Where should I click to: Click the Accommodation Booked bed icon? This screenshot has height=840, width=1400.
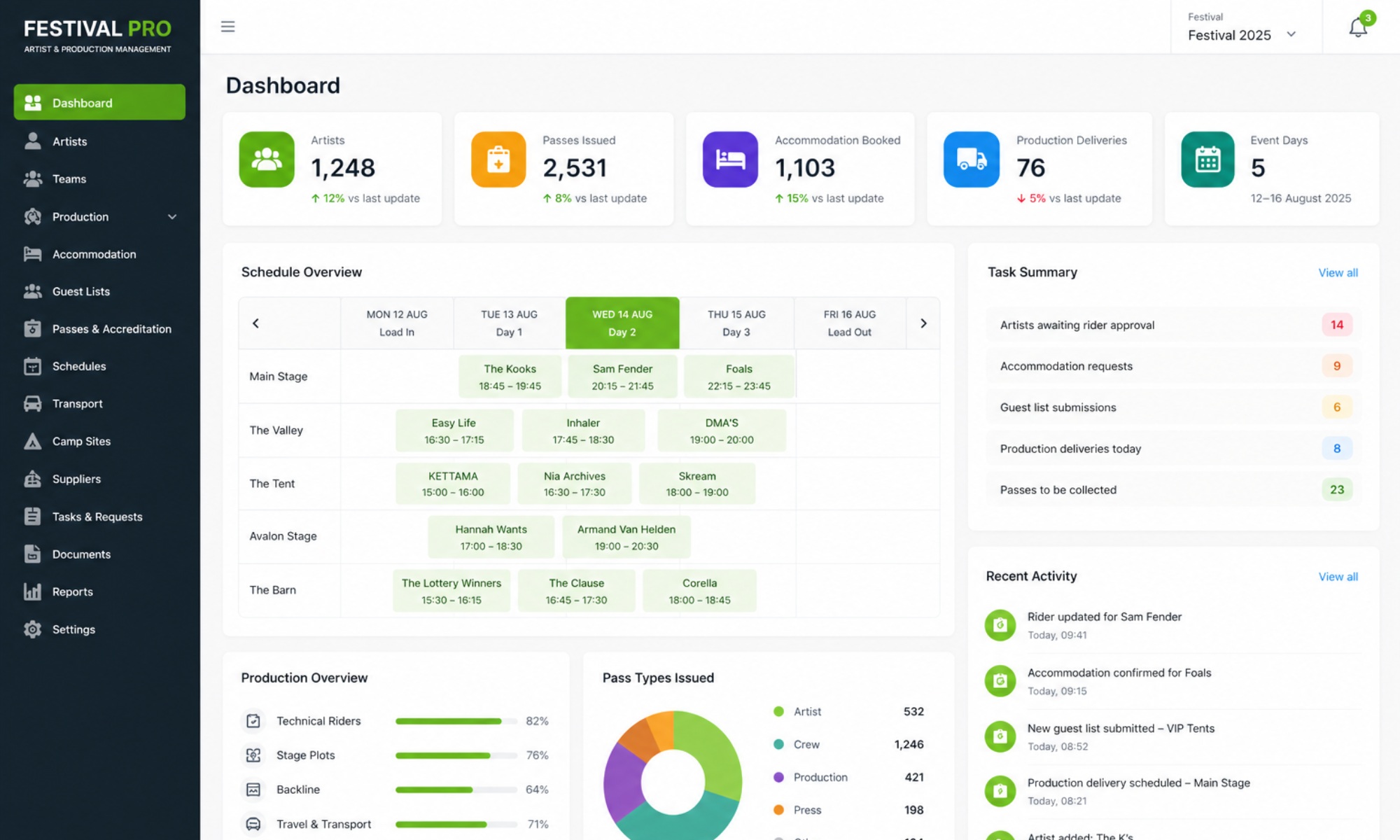coord(730,160)
